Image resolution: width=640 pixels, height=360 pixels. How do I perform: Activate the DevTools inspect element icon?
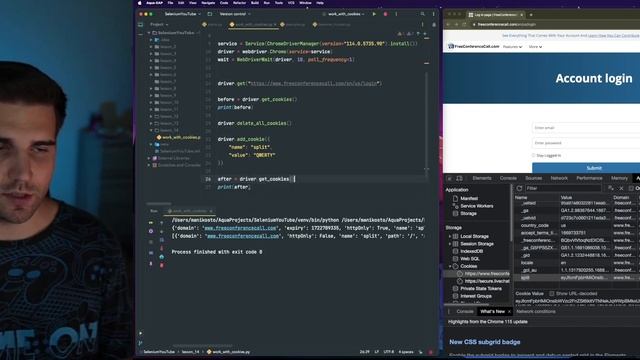tap(449, 178)
